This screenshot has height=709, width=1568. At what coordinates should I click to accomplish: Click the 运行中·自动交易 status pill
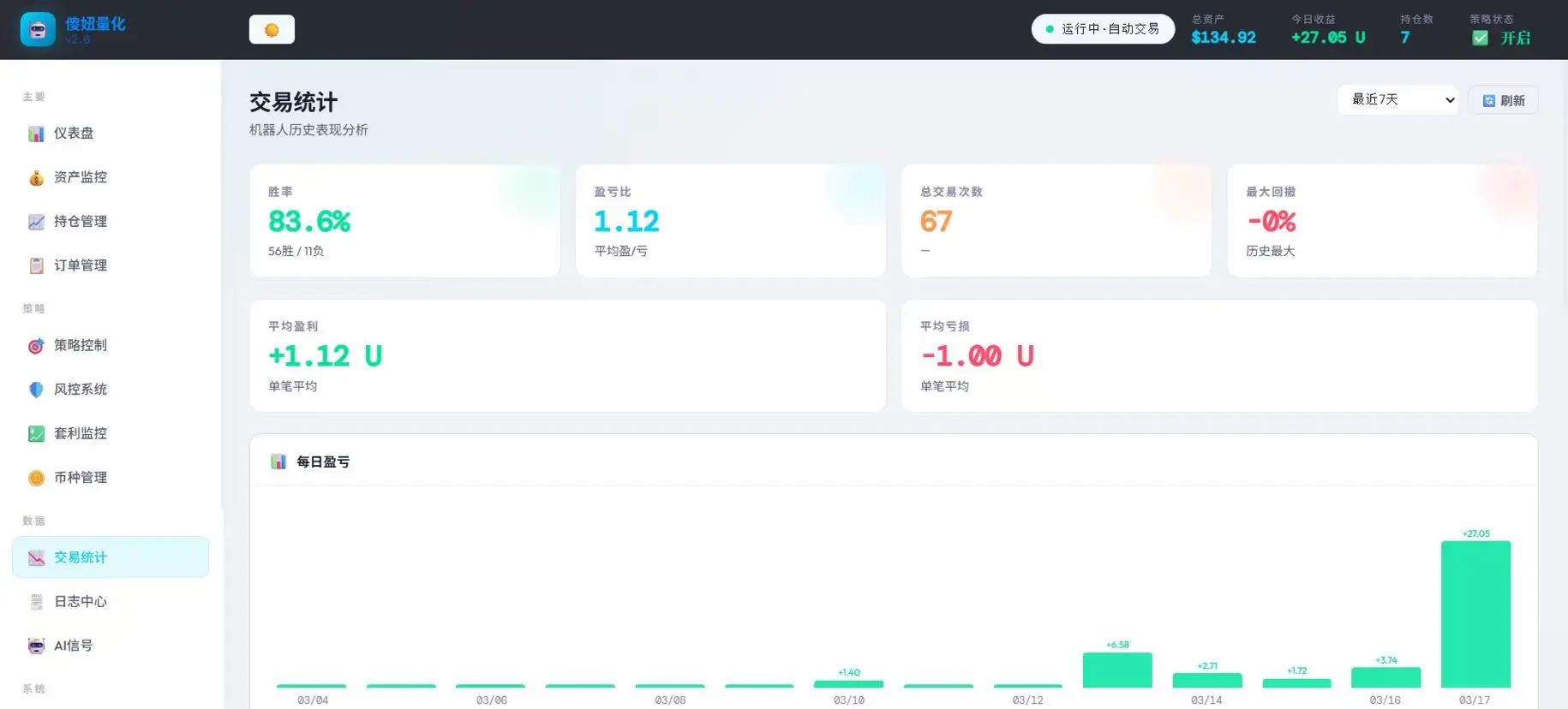tap(1103, 29)
